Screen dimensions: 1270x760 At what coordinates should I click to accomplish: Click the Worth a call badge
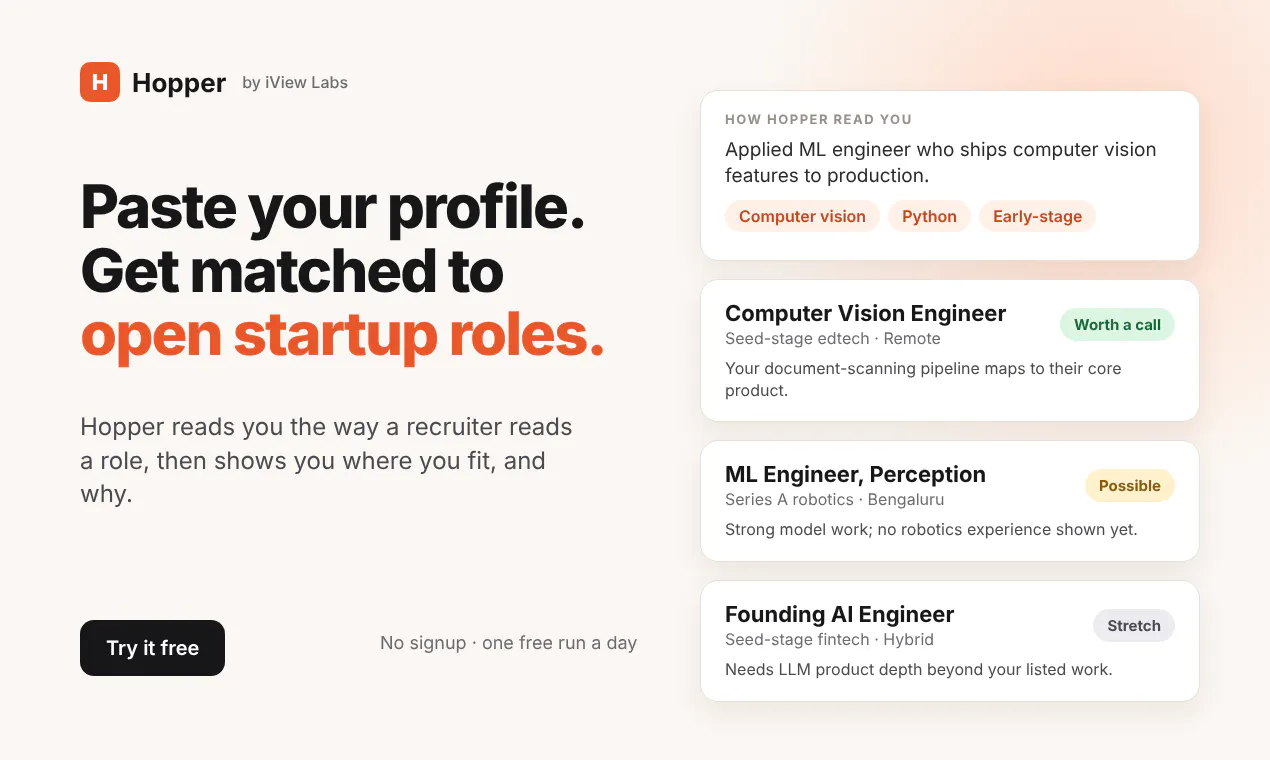(1117, 325)
